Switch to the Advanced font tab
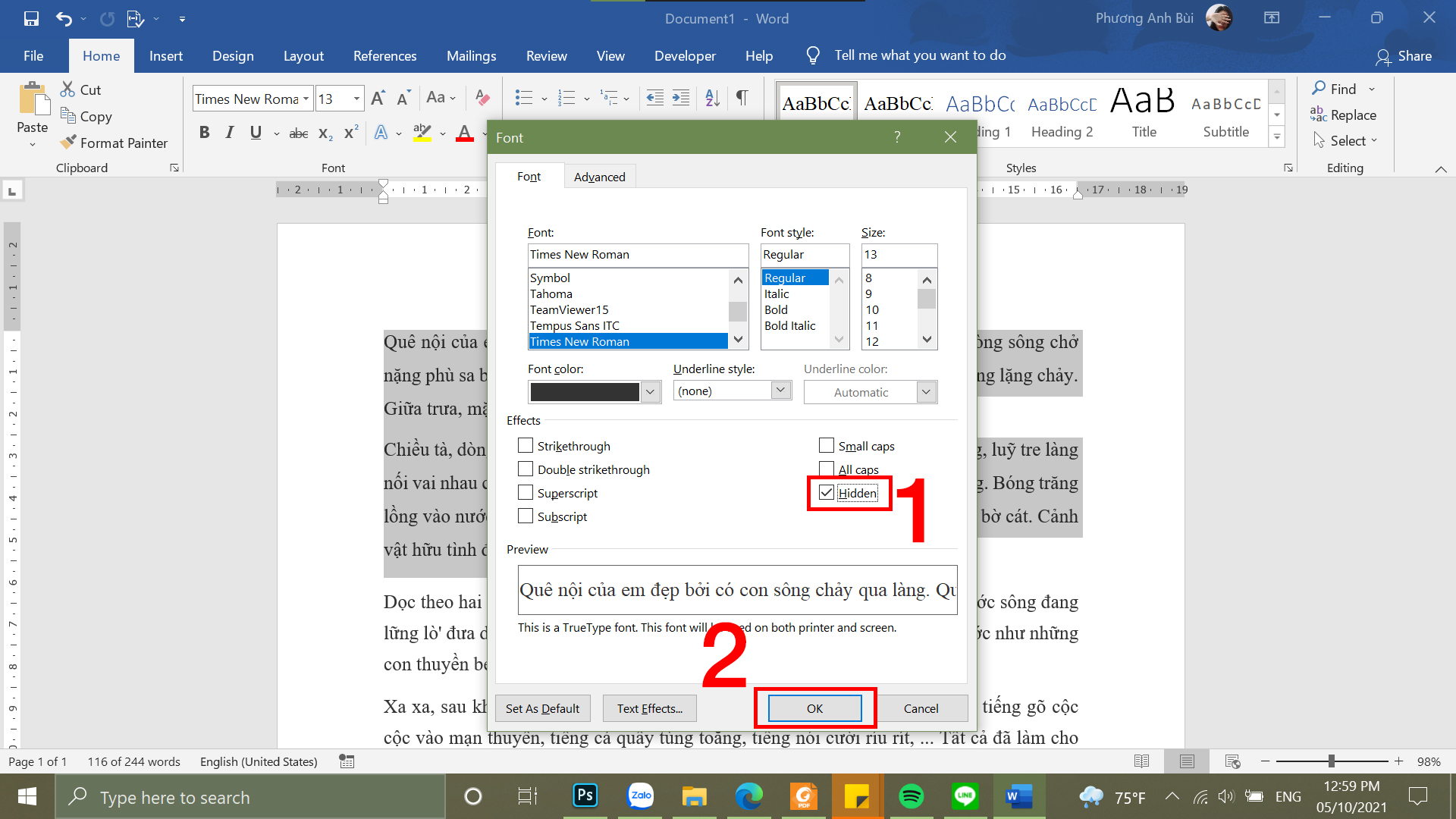The width and height of the screenshot is (1456, 819). click(x=599, y=177)
